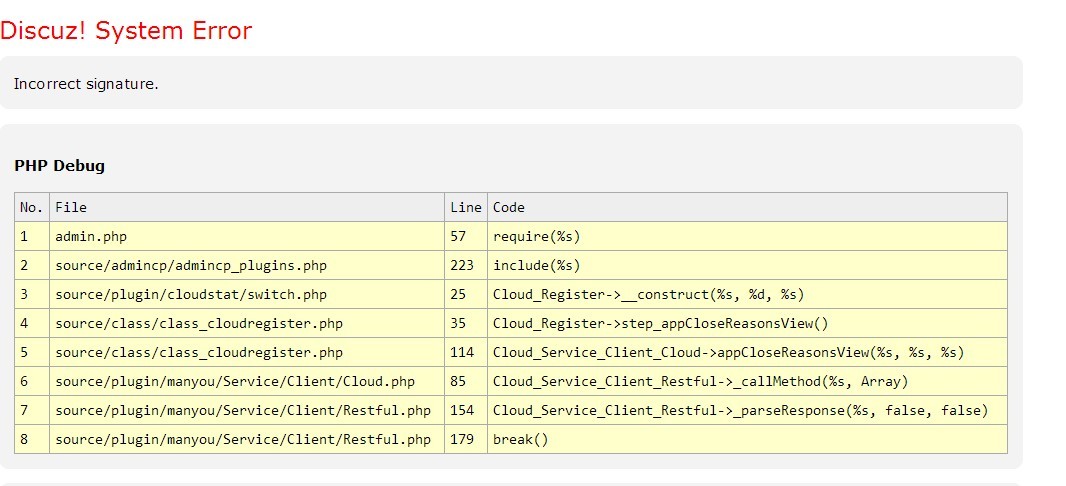Click the Incorrect signature message text

pos(86,84)
